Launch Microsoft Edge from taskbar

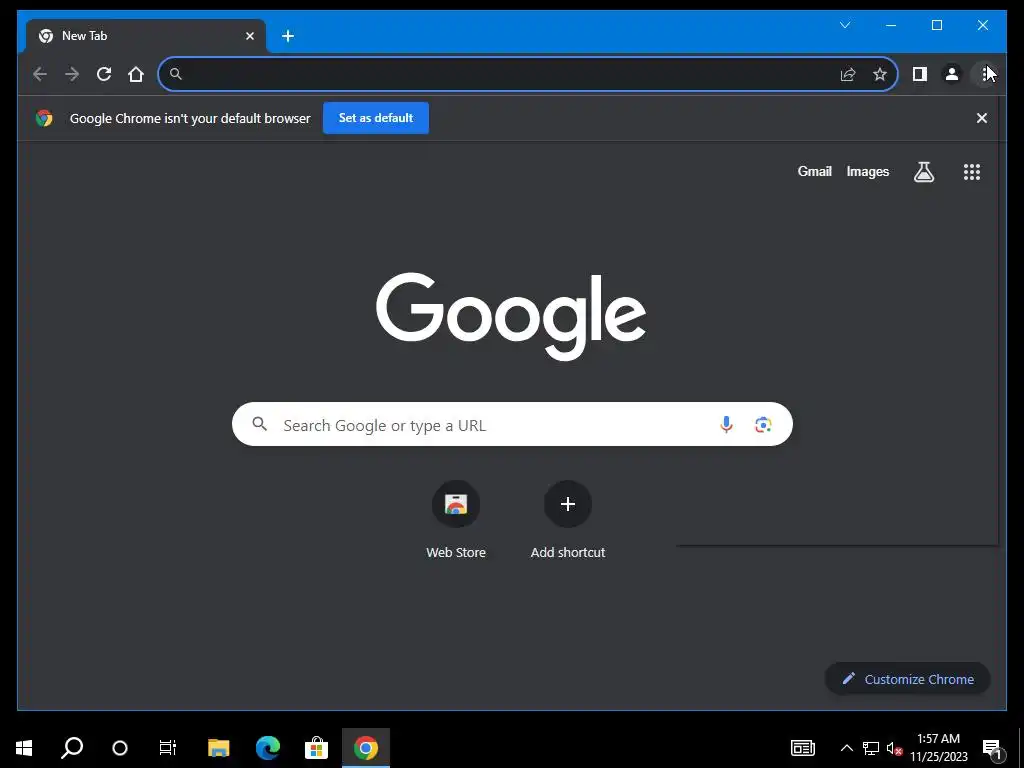tap(268, 748)
